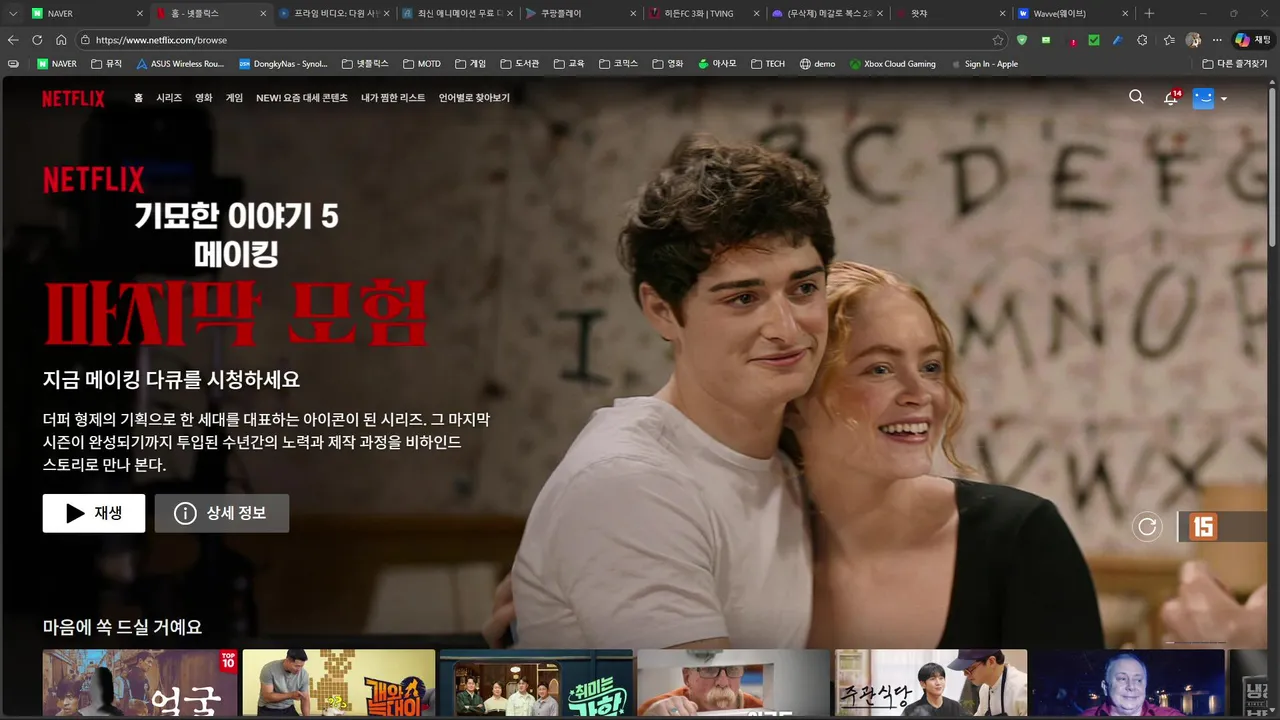Expand 다른 즐겨찾기 folder
This screenshot has width=1280, height=720.
coord(1235,64)
